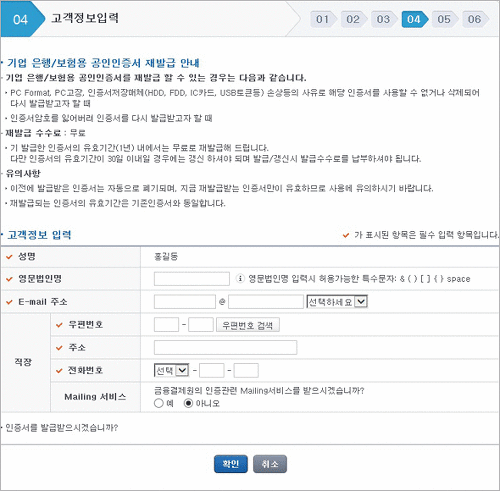The height and width of the screenshot is (491, 500).
Task: Focus the E-mail domain input field
Action: point(266,302)
